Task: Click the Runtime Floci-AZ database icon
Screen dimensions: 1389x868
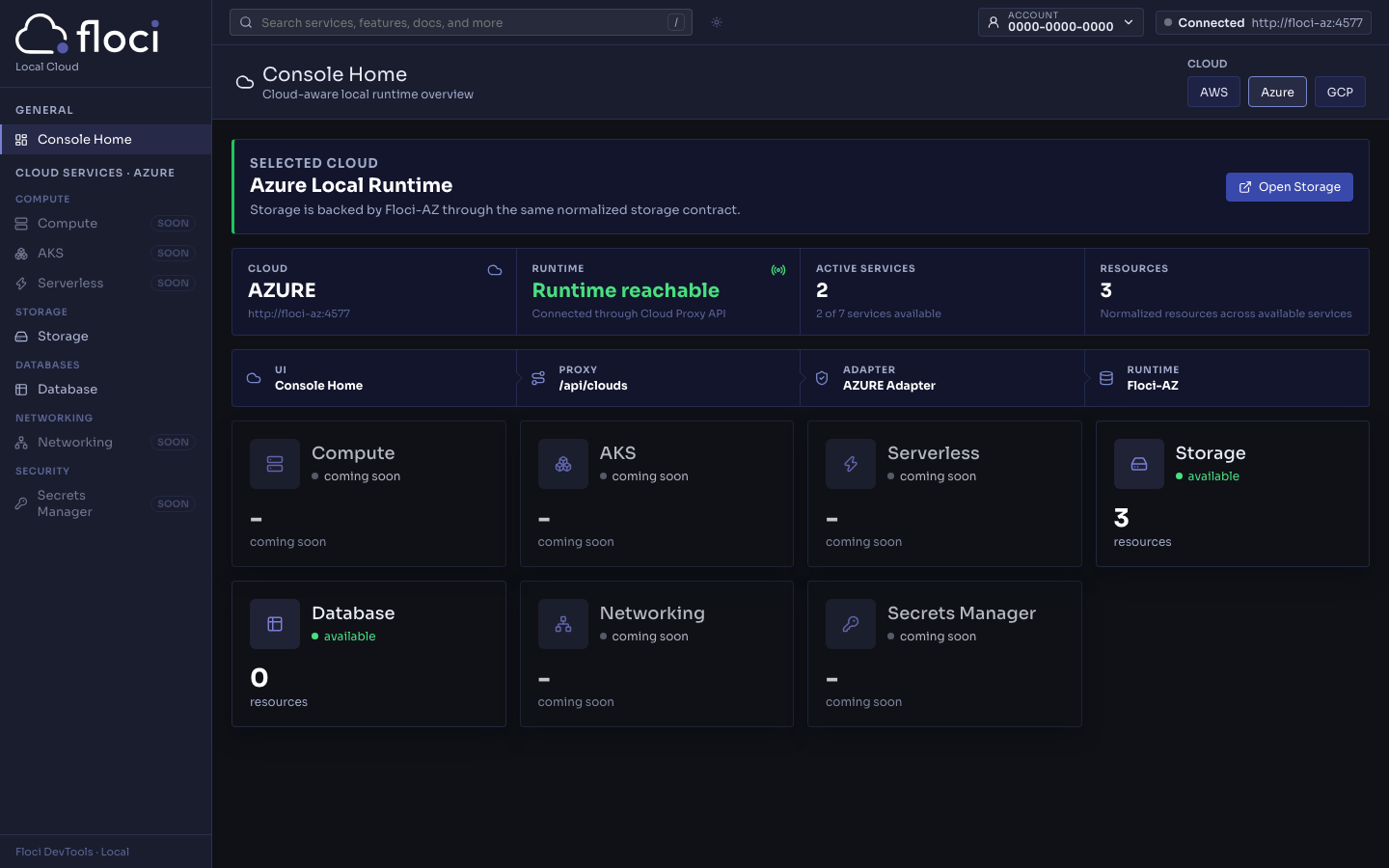Action: pos(1106,378)
